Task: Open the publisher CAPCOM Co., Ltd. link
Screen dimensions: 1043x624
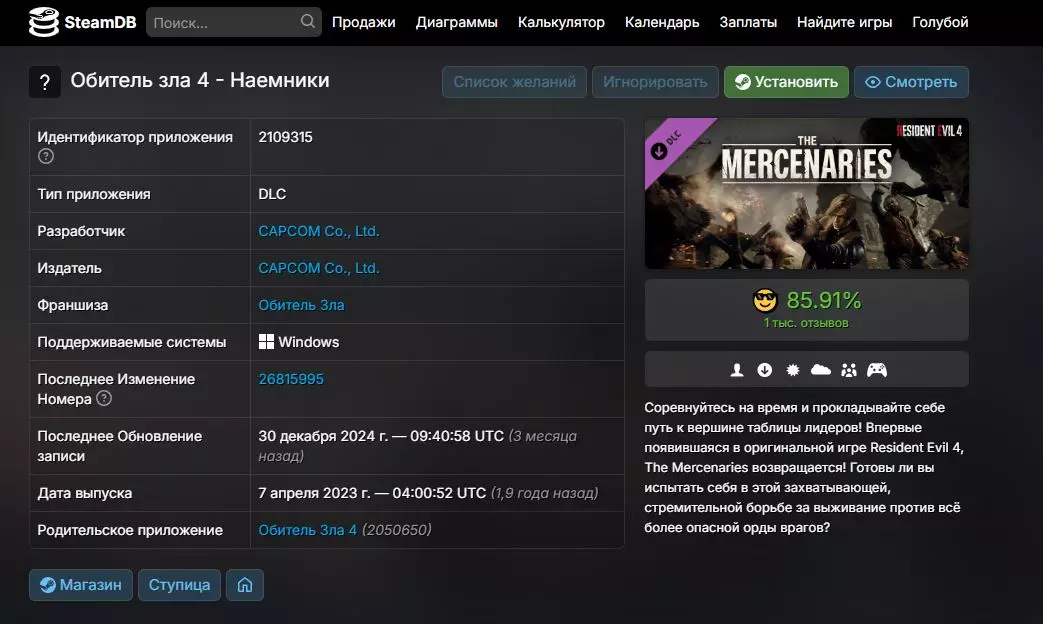Action: (x=319, y=268)
